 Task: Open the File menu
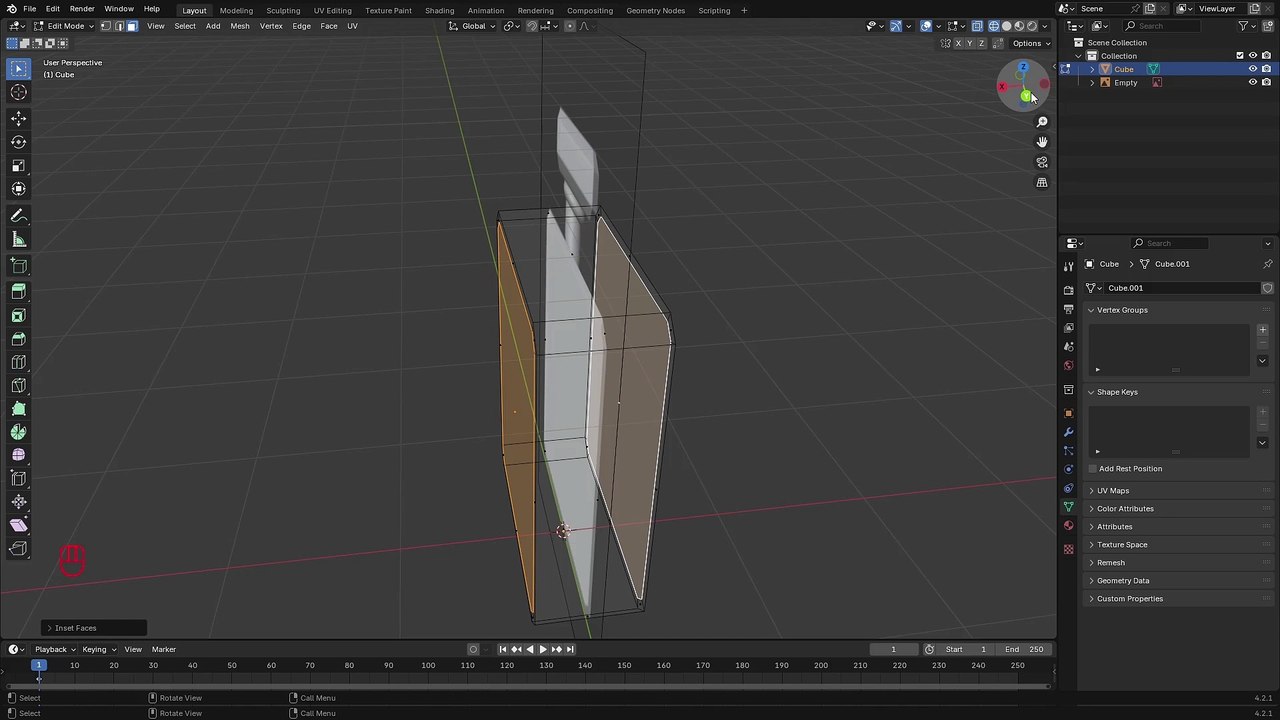[x=30, y=9]
